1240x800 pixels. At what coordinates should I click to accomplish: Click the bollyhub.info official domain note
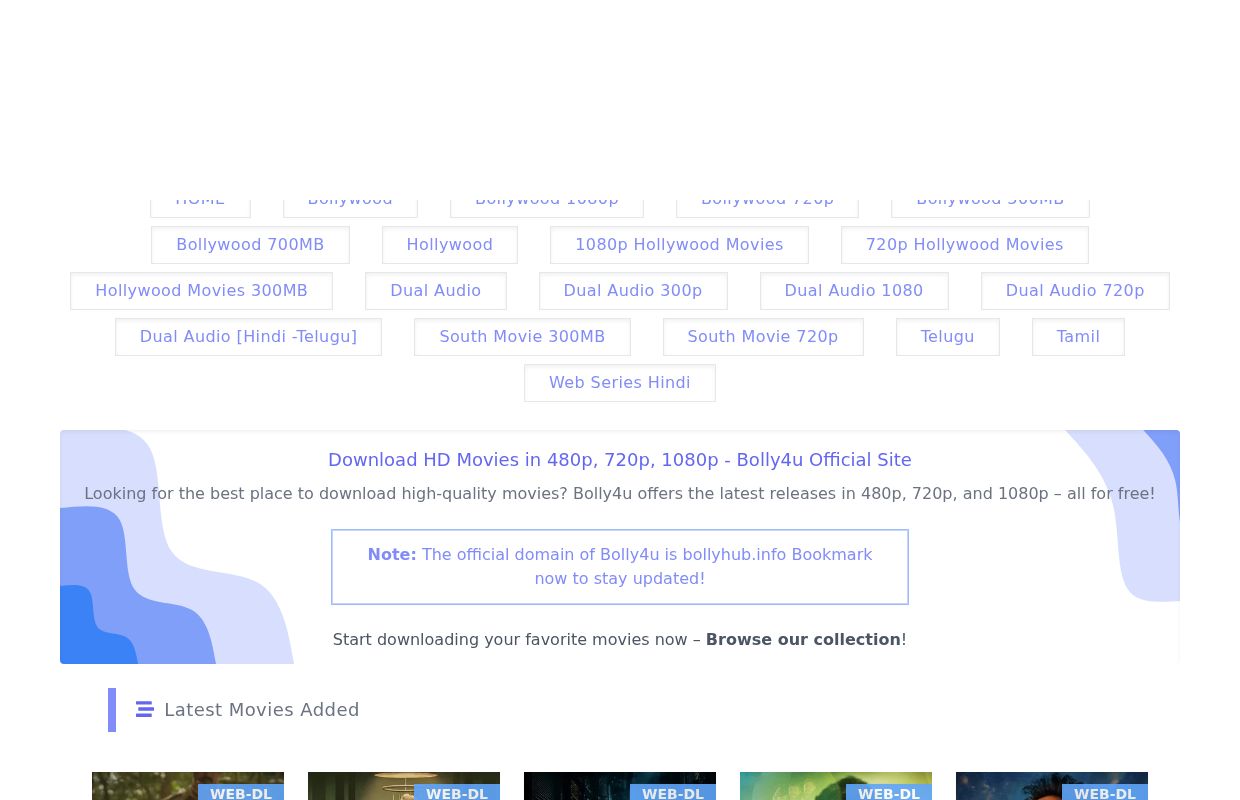(x=620, y=567)
